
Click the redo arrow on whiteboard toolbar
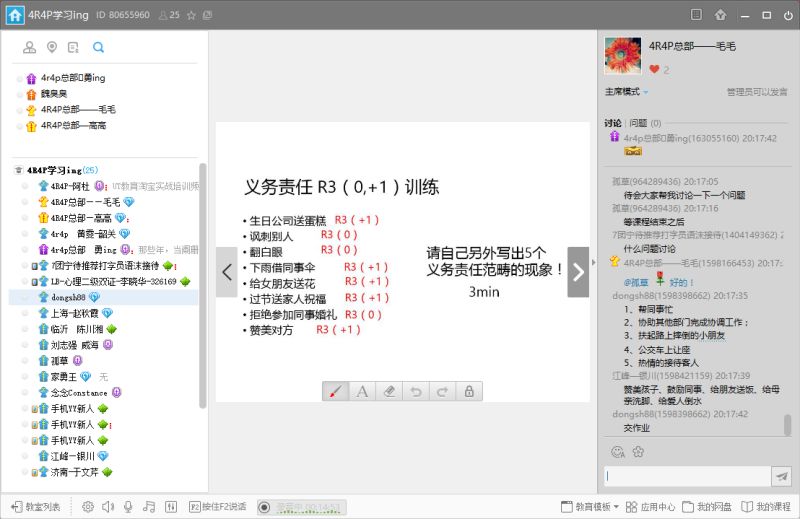coord(442,391)
